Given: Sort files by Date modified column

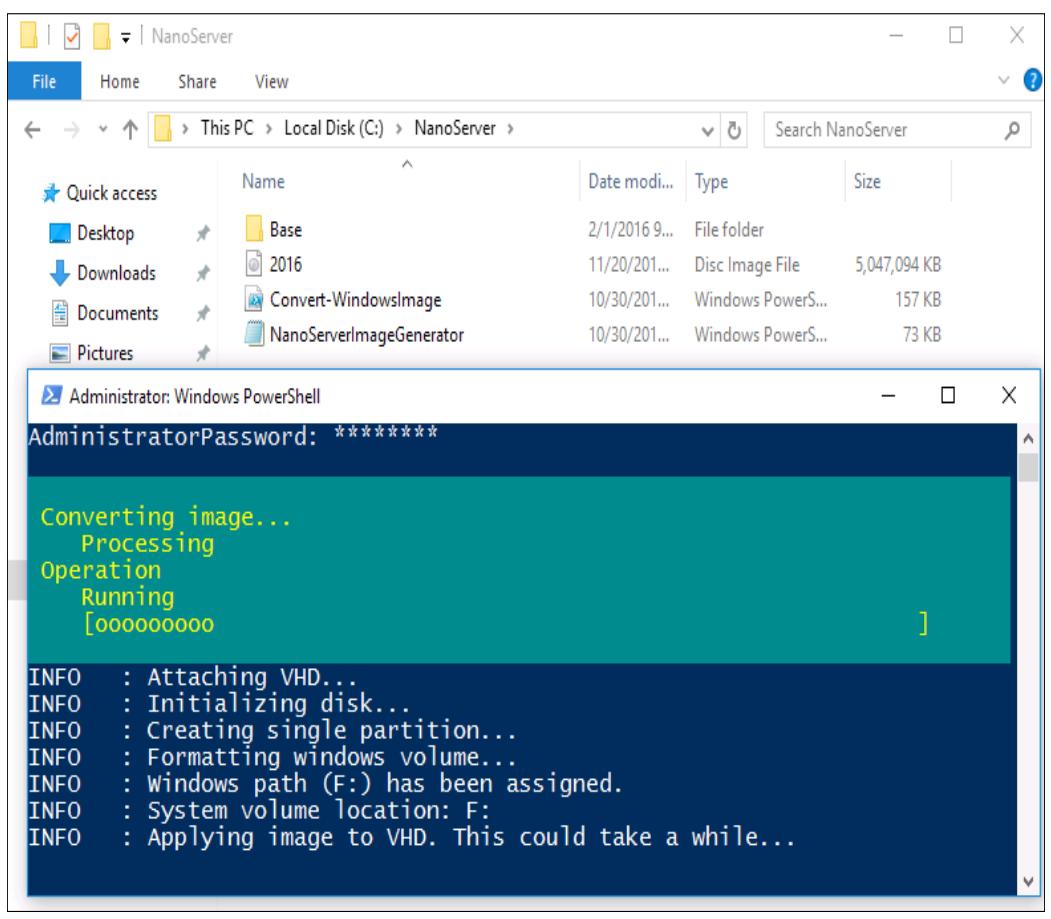Looking at the screenshot, I should [631, 181].
